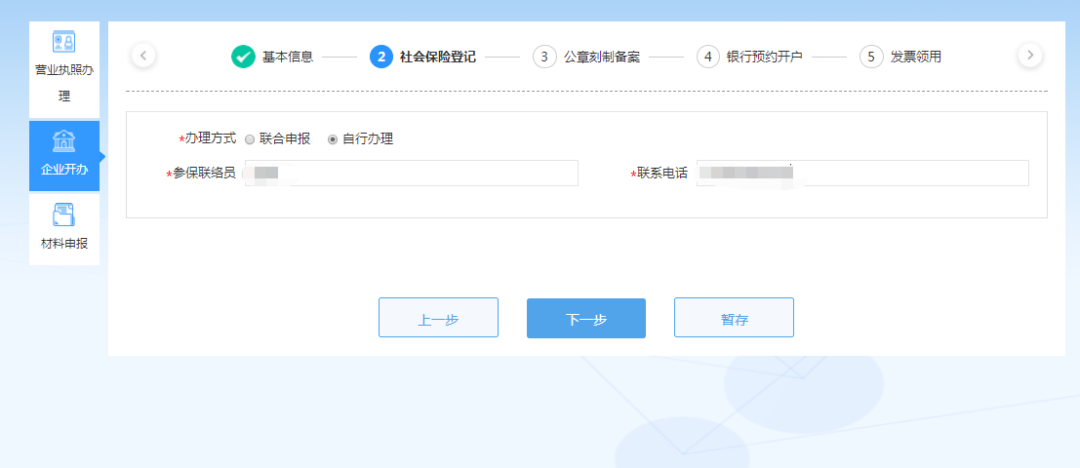Save draft using 暂存 button
Viewport: 1080px width, 468px height.
tap(733, 319)
